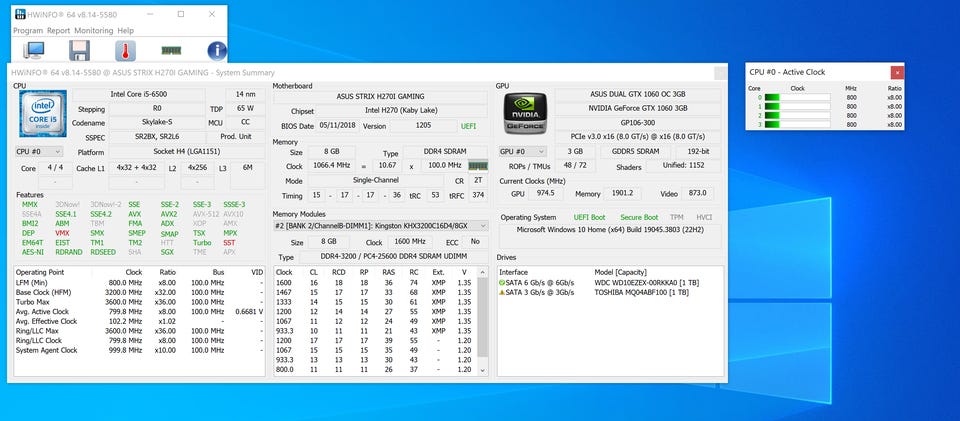
Task: Click the SR2BX, SR2L6 SSPEC field
Action: click(x=157, y=137)
